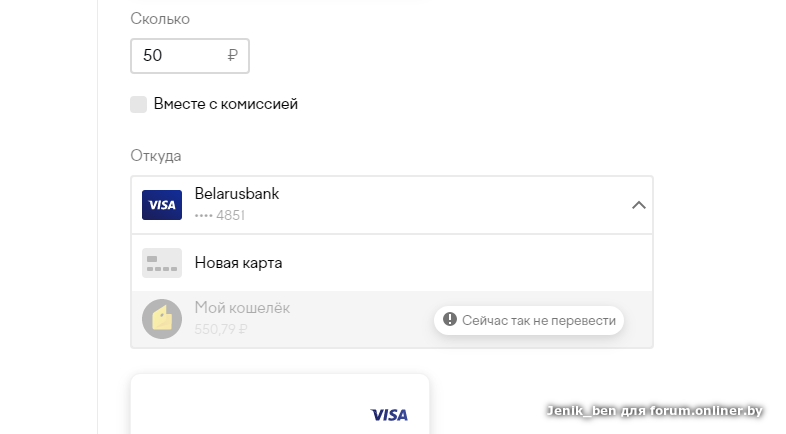
Task: Click the exclamation warning icon
Action: 450,320
